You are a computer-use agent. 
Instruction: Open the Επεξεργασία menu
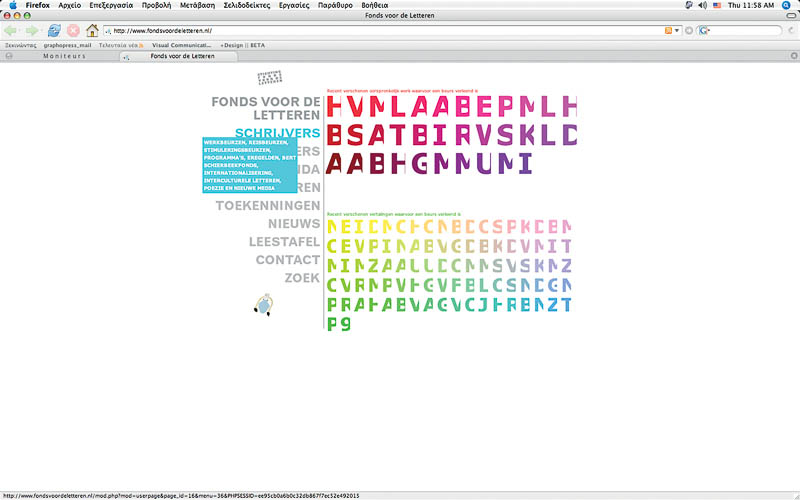click(111, 5)
